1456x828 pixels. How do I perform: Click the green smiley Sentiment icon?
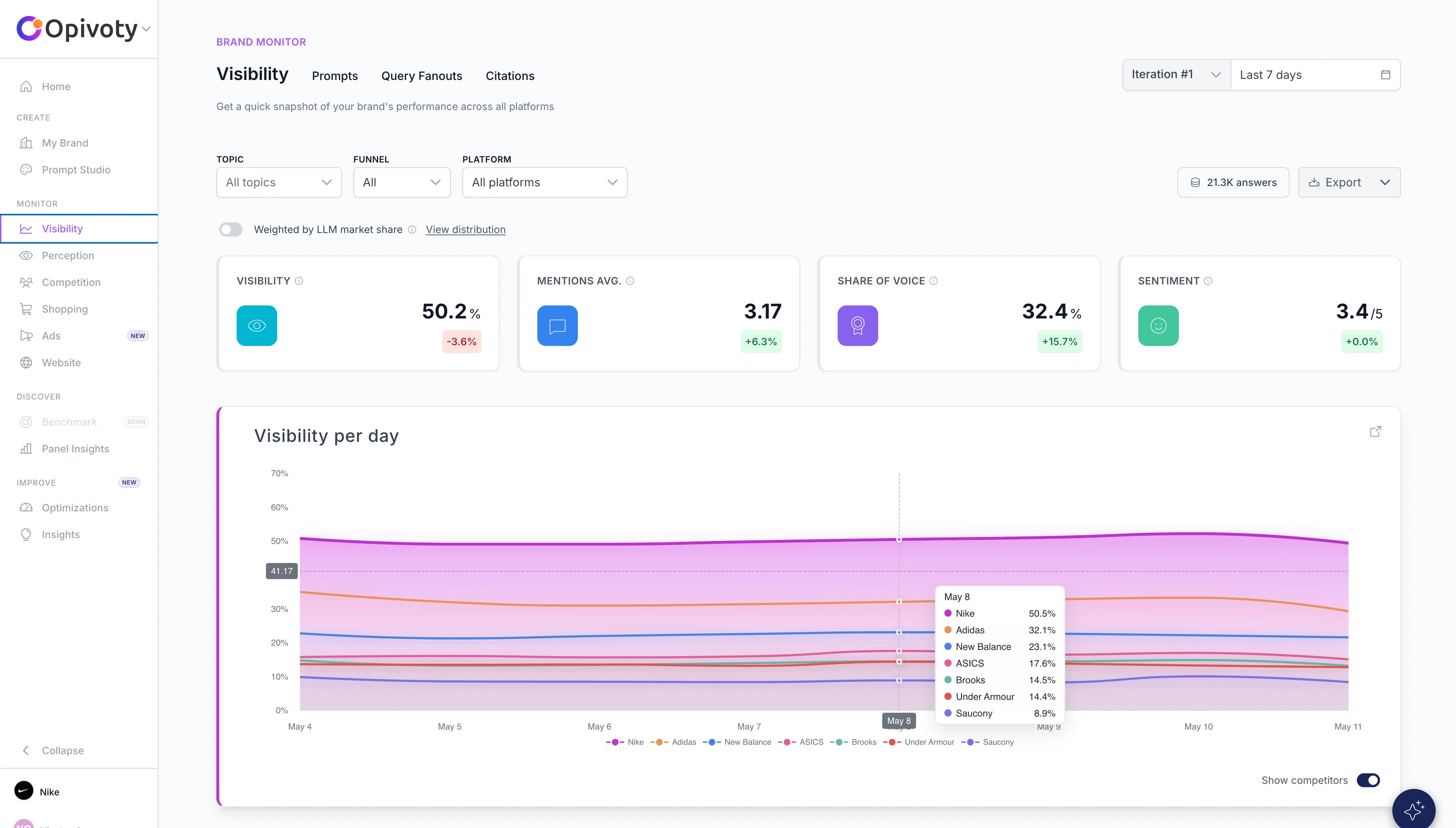point(1158,326)
